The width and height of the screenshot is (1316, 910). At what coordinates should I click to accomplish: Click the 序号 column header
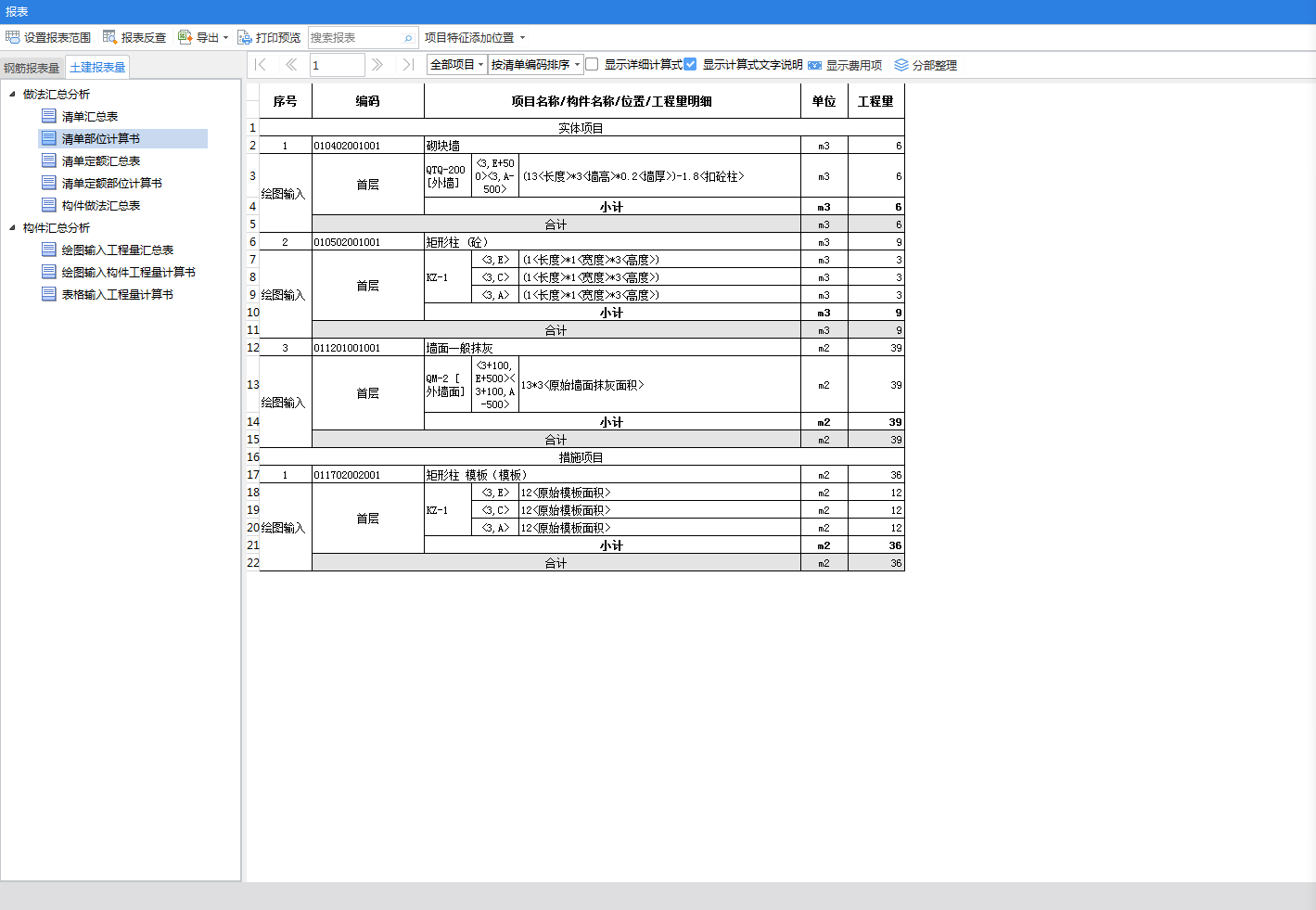point(286,101)
